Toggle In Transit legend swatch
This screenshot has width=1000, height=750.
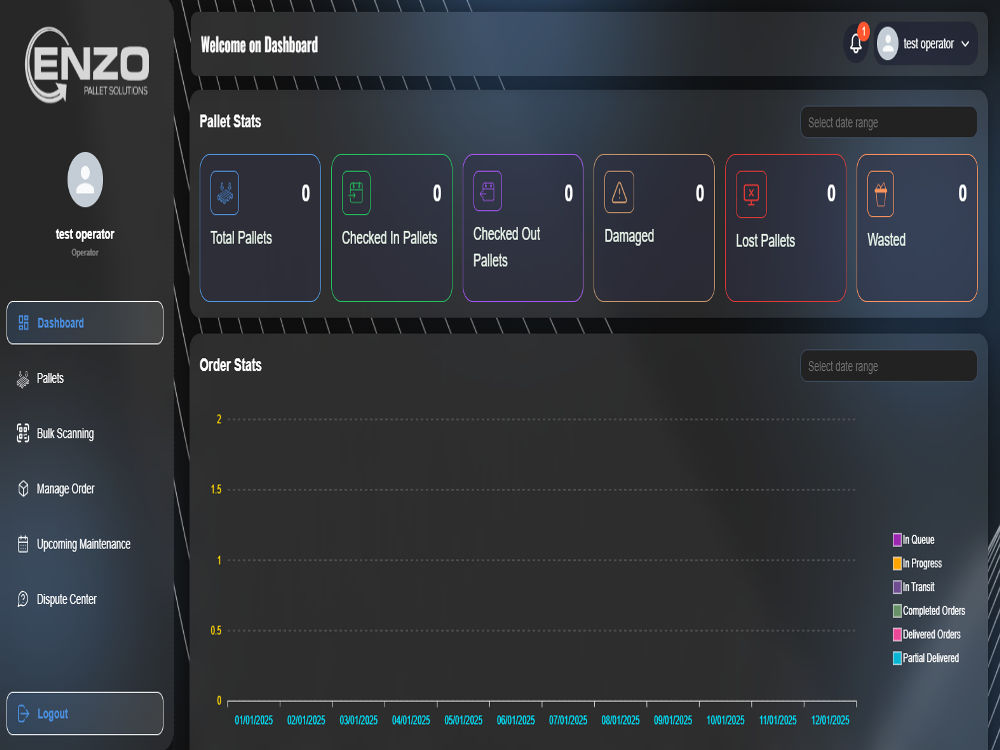pyautogui.click(x=897, y=587)
